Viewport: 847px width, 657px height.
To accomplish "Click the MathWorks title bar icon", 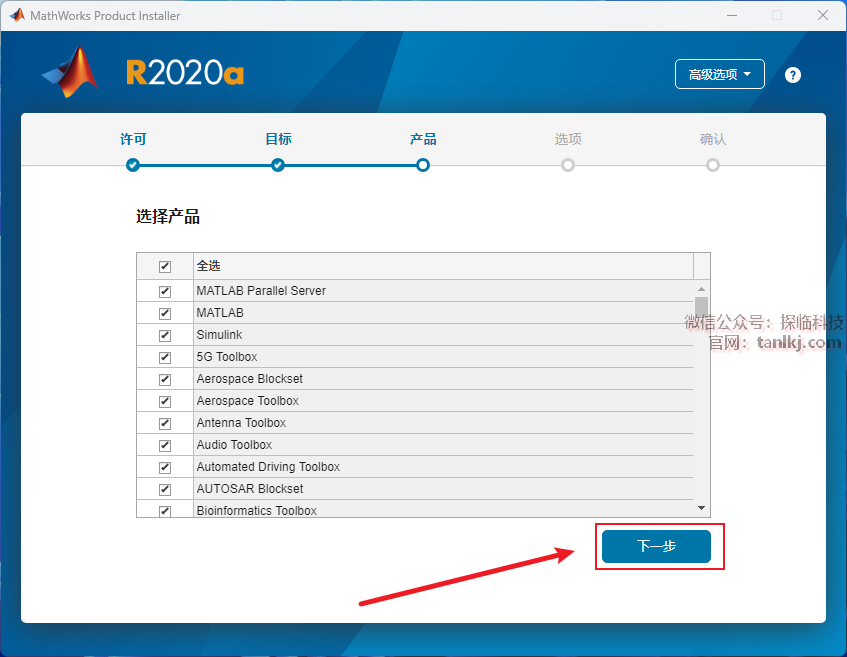I will coord(17,15).
